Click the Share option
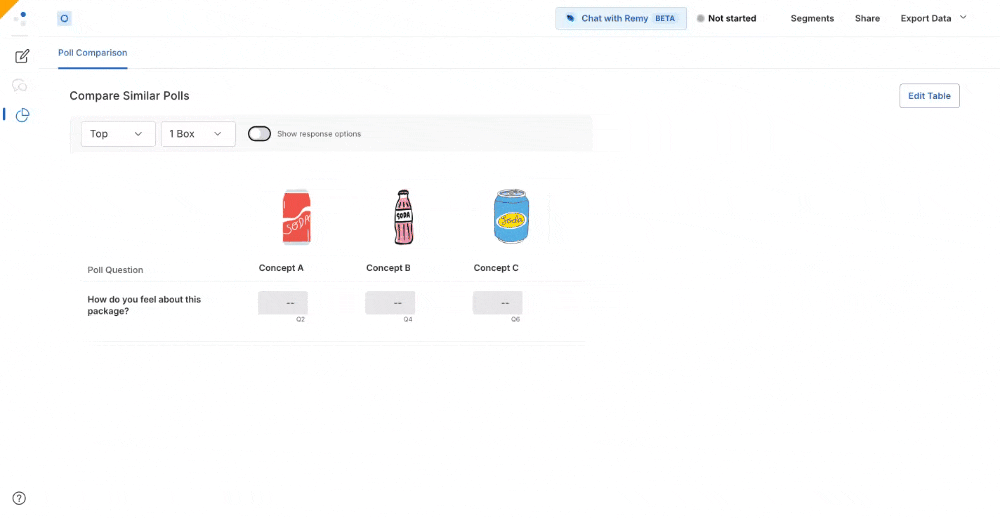This screenshot has height=518, width=1000. pos(867,18)
